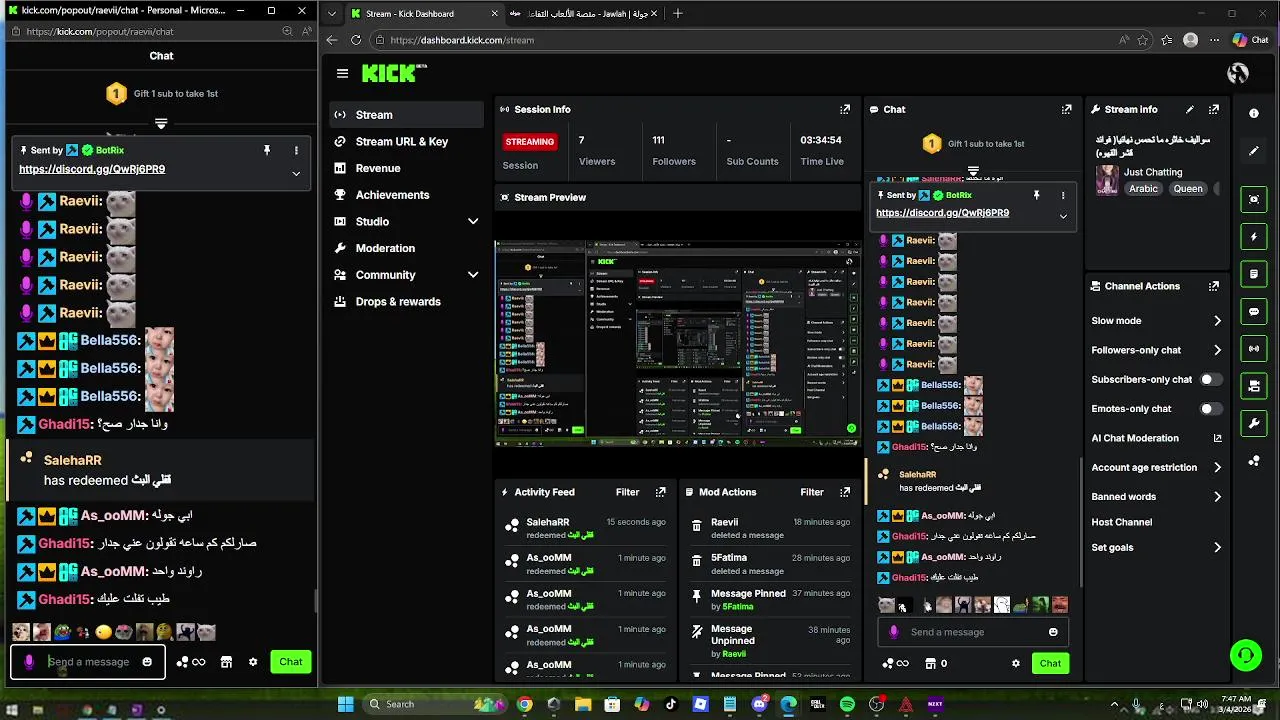Screen dimensions: 1280x720
Task: Click the wrench icon in right toolbar
Action: pyautogui.click(x=1254, y=424)
